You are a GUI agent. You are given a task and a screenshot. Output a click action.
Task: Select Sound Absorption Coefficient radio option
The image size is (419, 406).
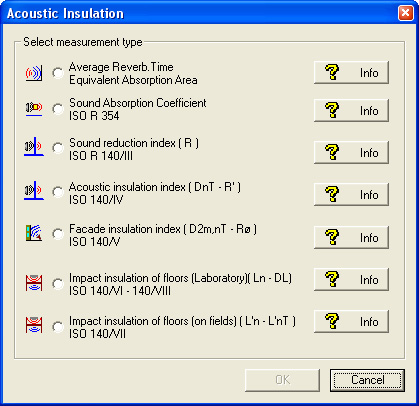coord(58,109)
